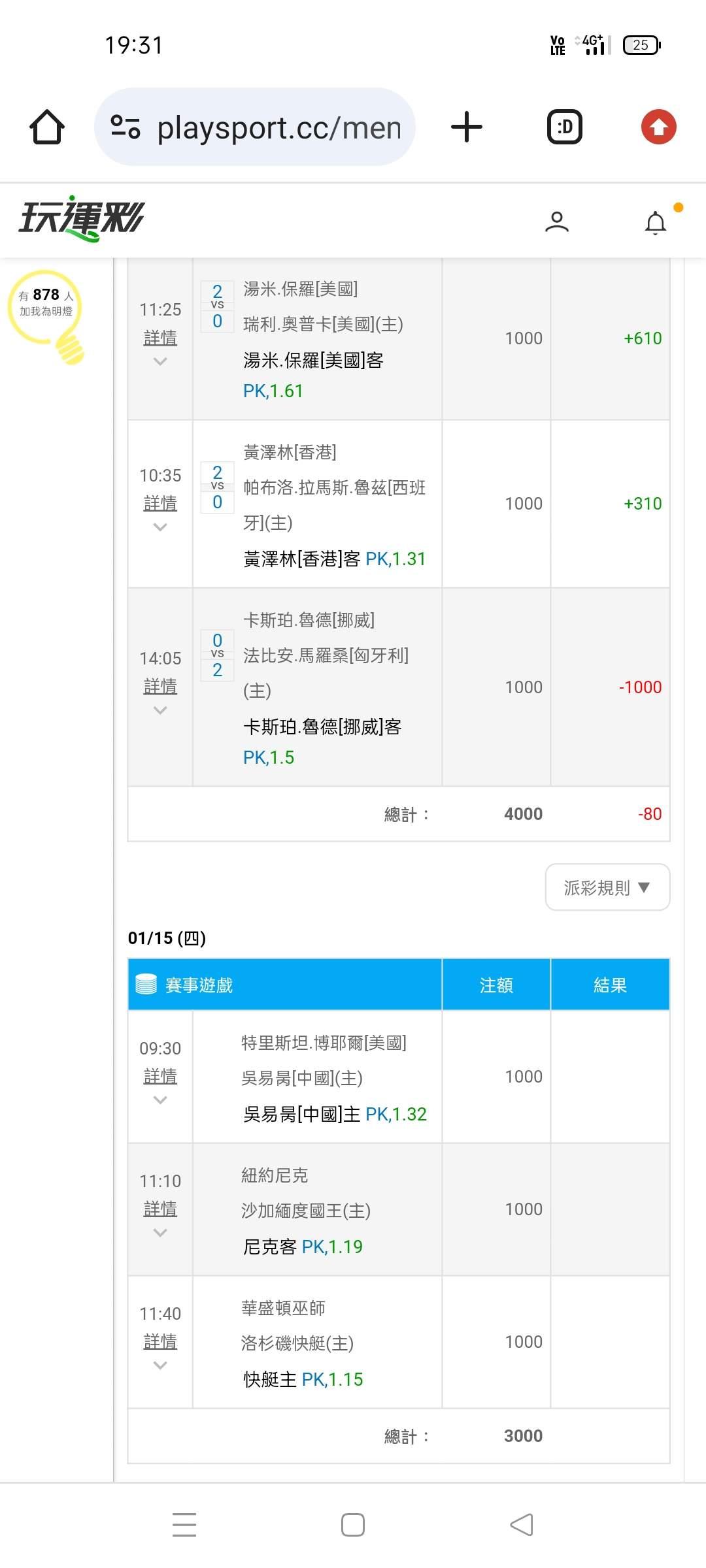Tap the browser home icon
Viewport: 706px width, 1568px height.
coord(47,127)
